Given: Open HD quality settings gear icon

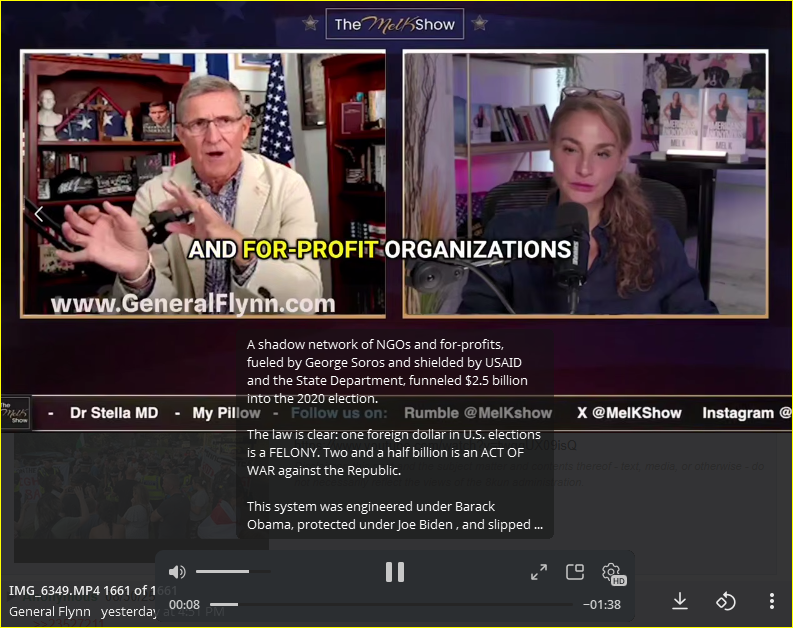Looking at the screenshot, I should pos(613,573).
